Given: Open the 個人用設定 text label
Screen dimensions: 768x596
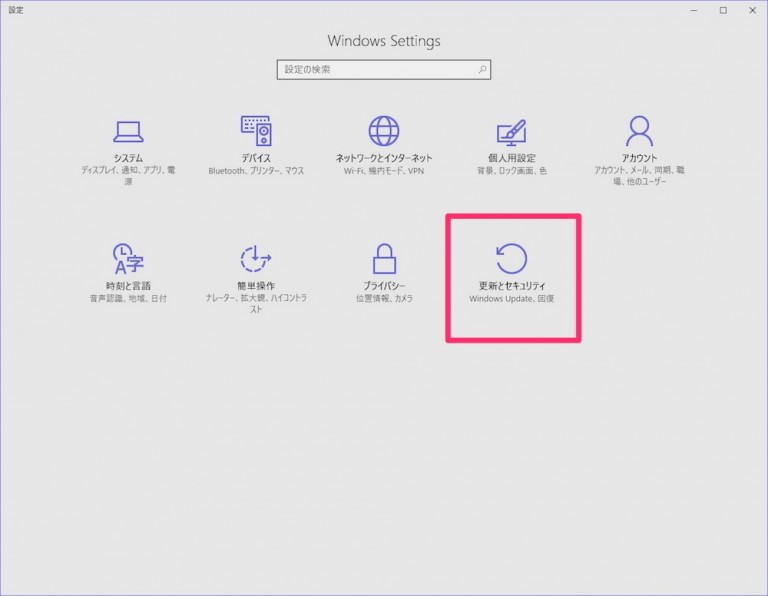Looking at the screenshot, I should 512,158.
